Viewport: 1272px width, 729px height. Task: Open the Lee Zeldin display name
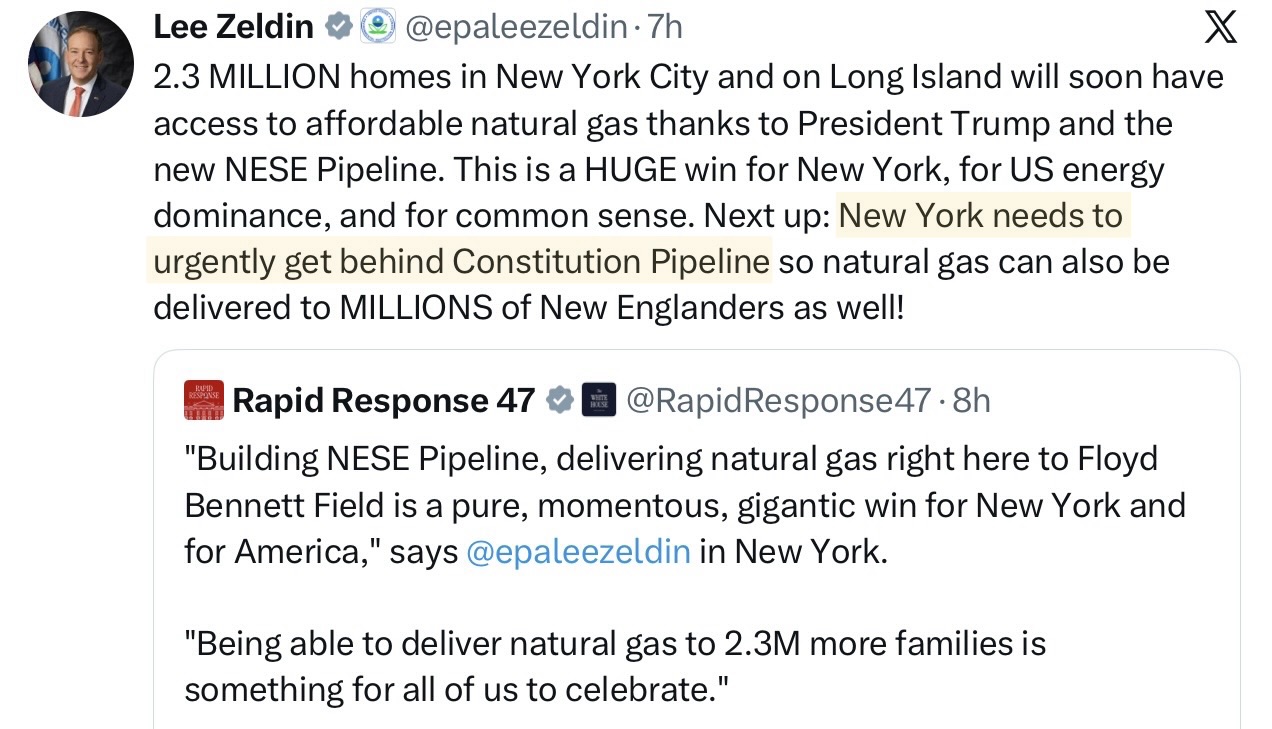[233, 27]
